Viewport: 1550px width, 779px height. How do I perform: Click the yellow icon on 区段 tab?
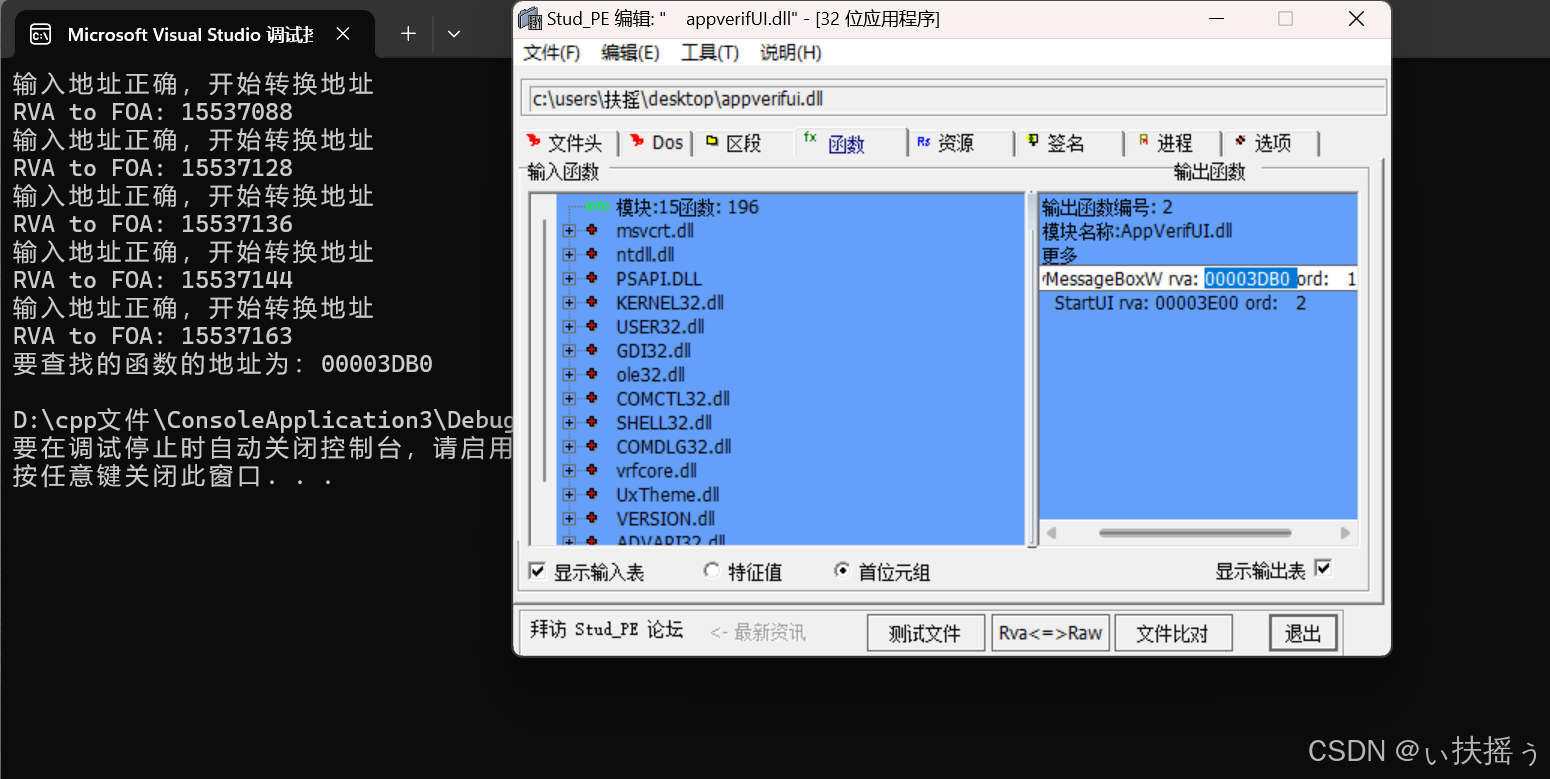click(x=711, y=142)
